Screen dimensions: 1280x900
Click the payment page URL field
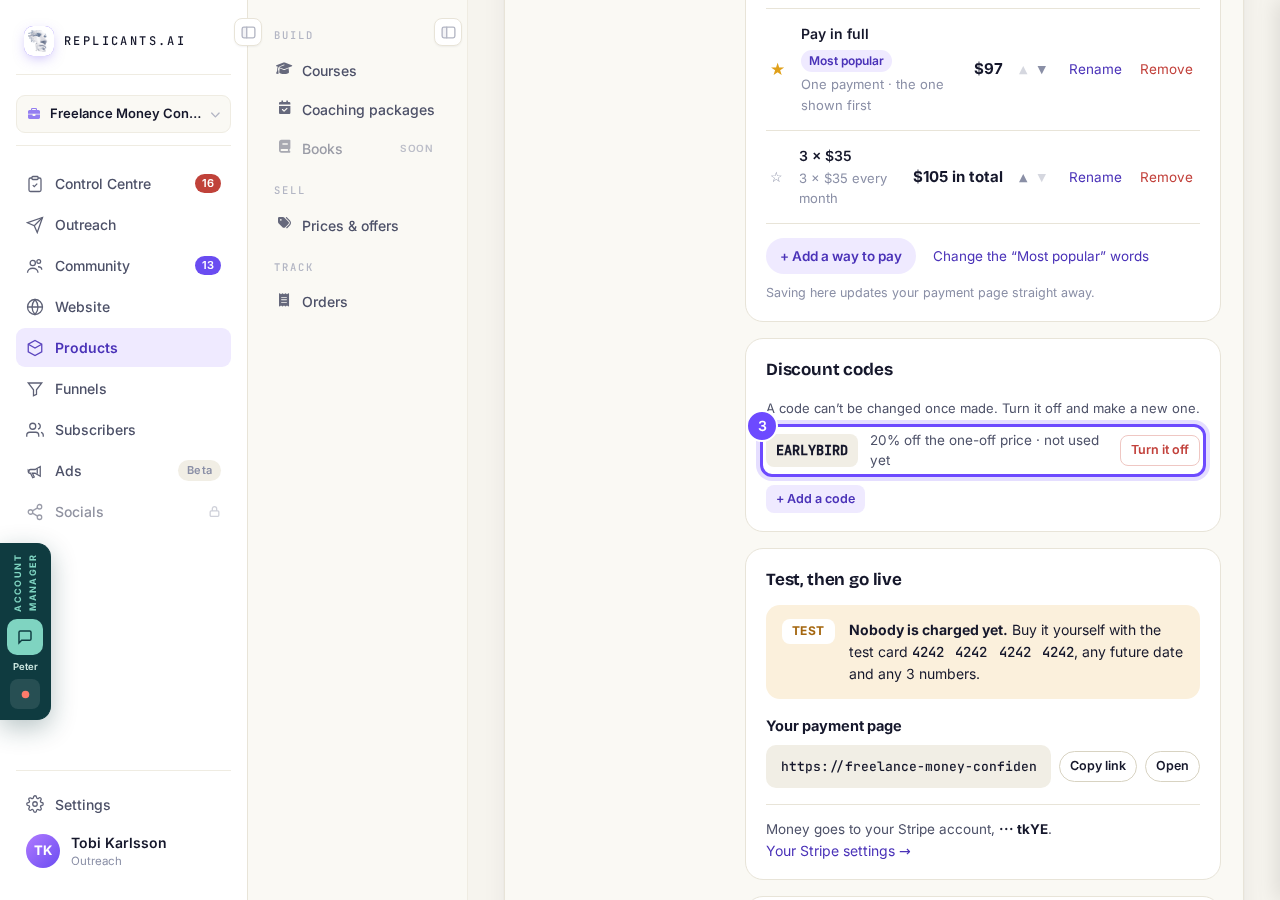pyautogui.click(x=908, y=766)
